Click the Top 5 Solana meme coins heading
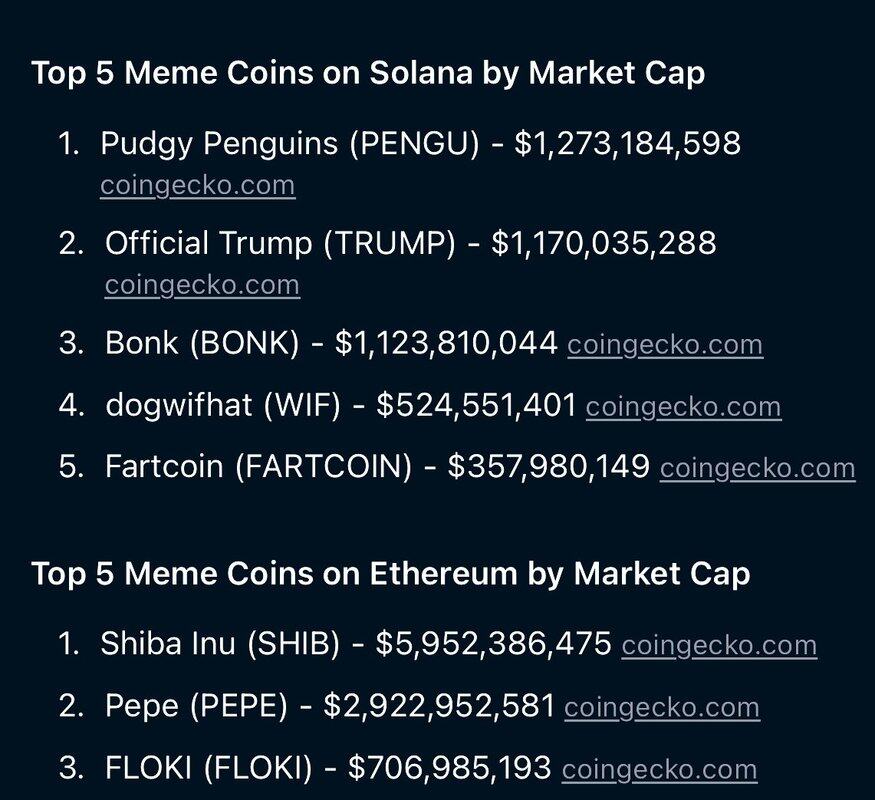The height and width of the screenshot is (800, 875). (368, 73)
